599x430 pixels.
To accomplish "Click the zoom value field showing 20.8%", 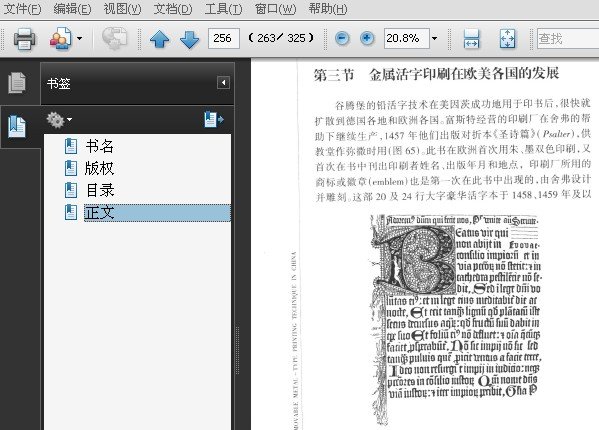I will pyautogui.click(x=406, y=38).
